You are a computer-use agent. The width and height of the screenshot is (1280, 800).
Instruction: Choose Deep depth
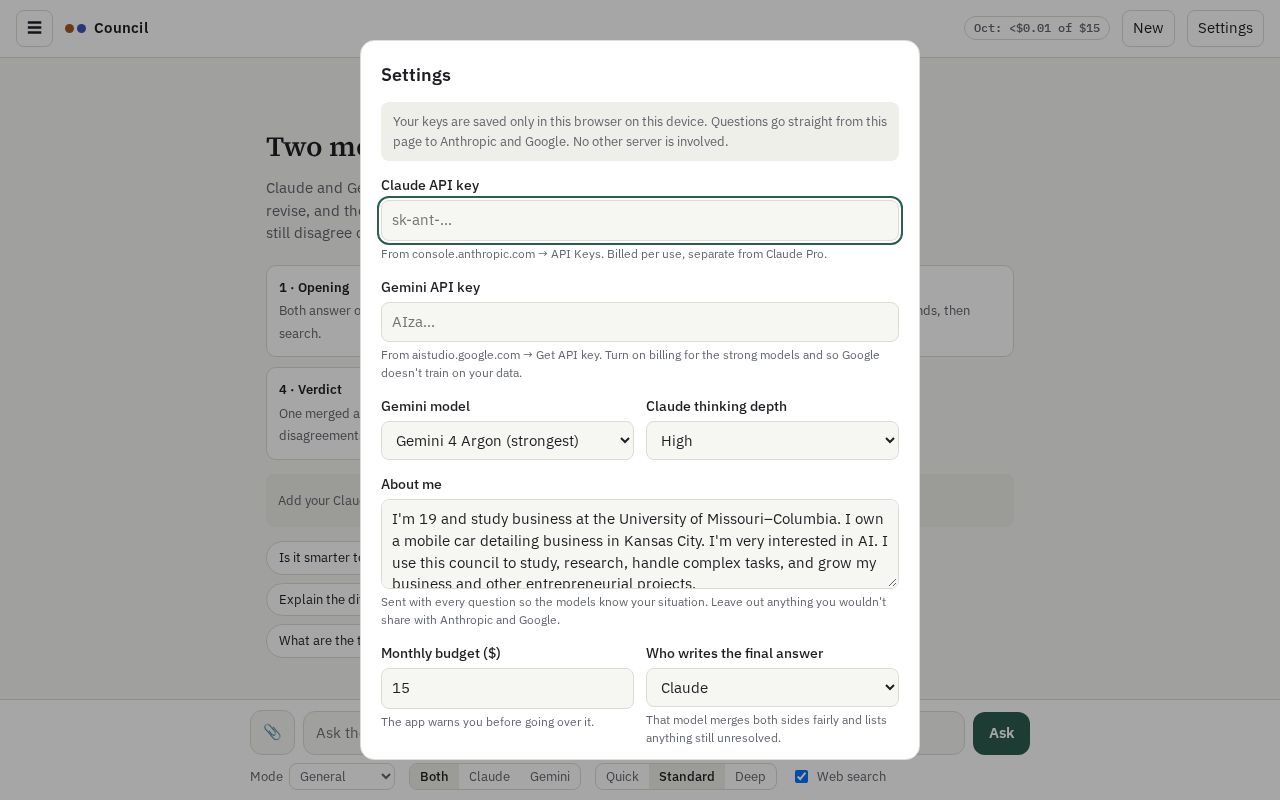(x=750, y=776)
